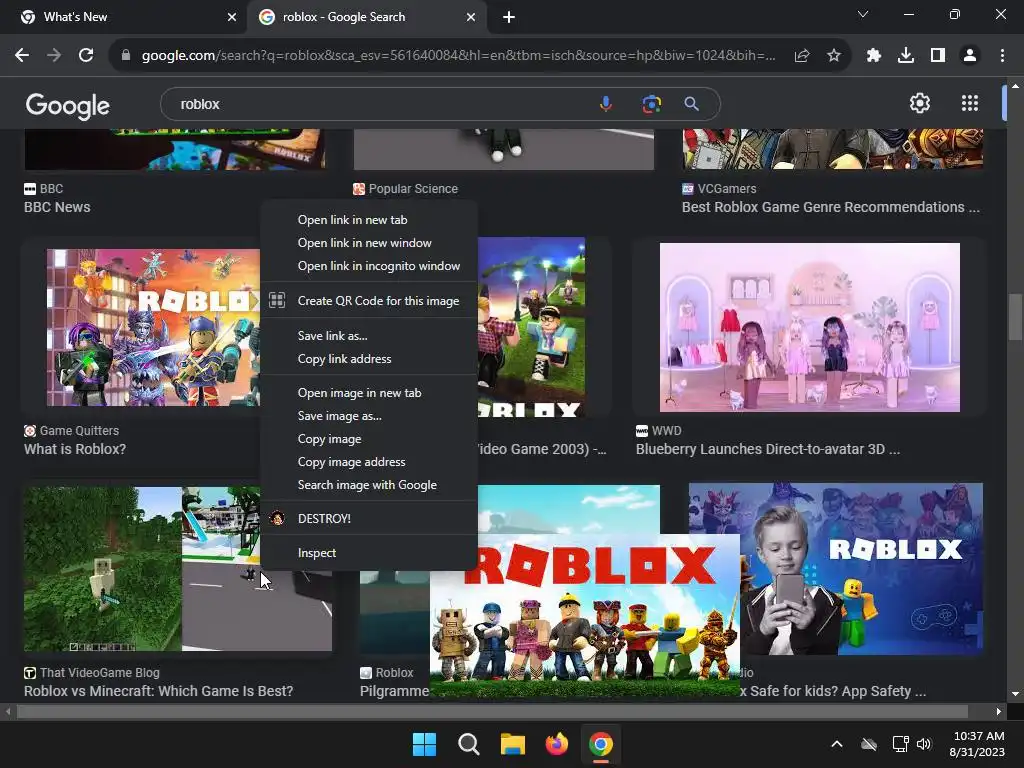Viewport: 1024px width, 768px height.
Task: Choose Create QR Code for this image
Action: coord(369,301)
